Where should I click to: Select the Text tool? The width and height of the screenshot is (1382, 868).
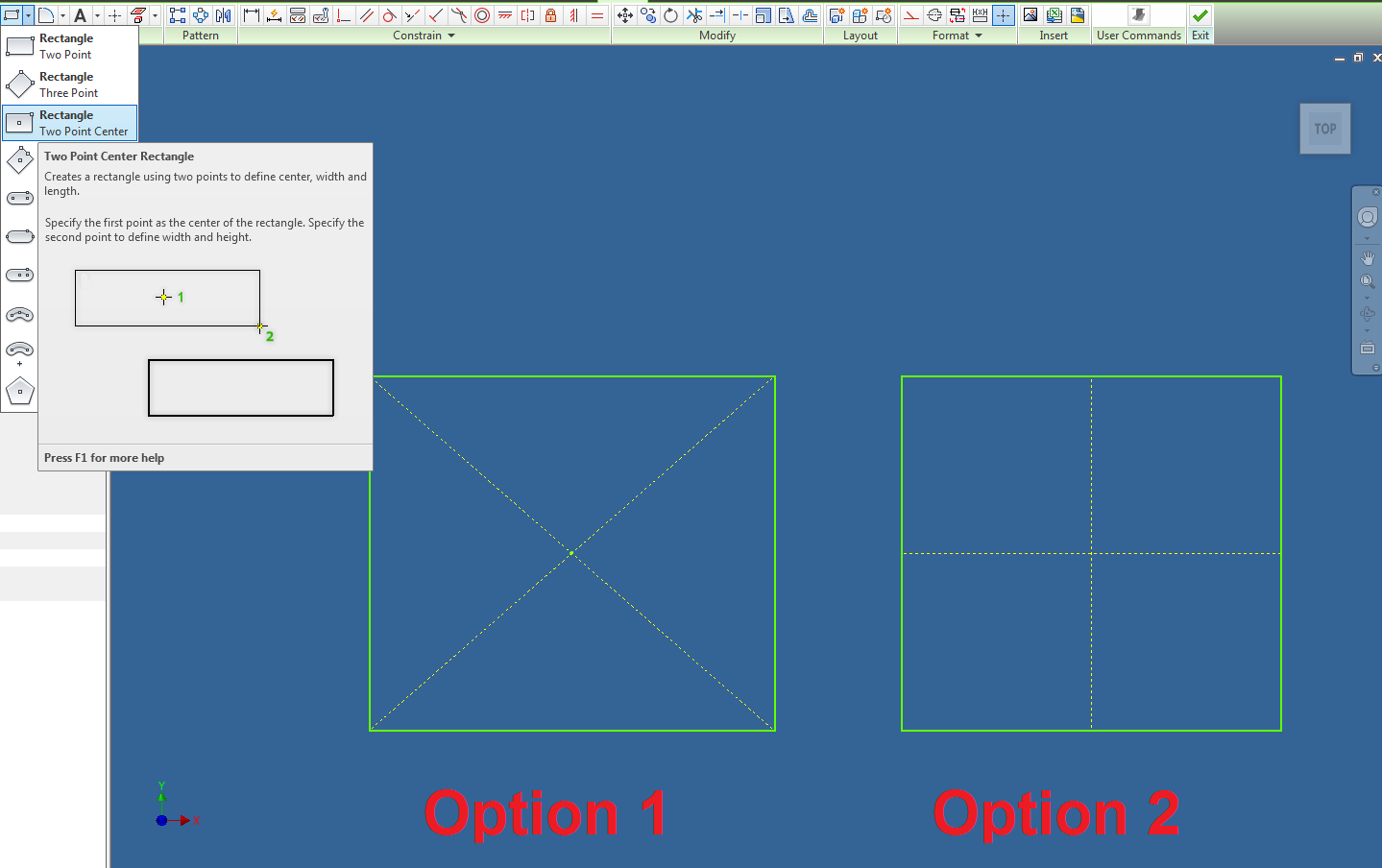(x=82, y=14)
